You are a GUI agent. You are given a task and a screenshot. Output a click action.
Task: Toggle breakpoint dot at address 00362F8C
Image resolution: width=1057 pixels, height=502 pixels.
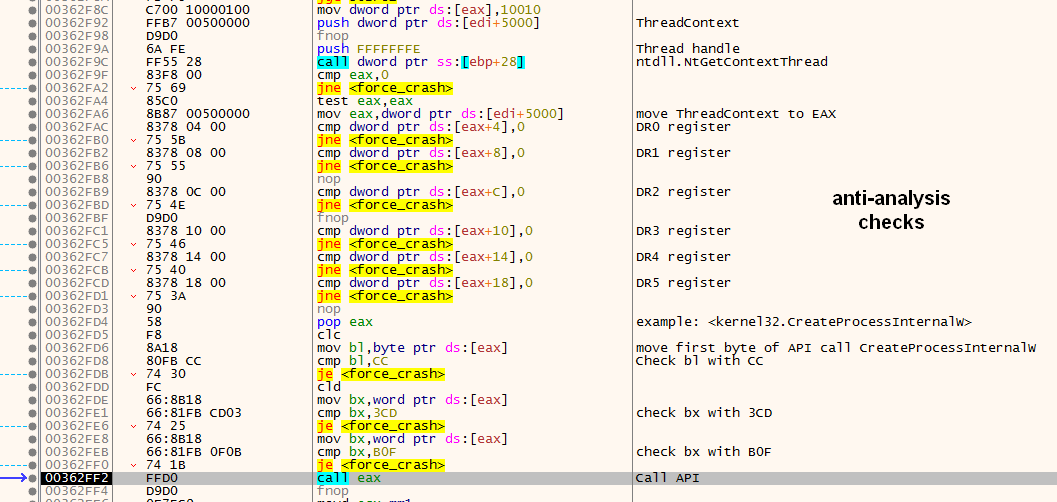tap(32, 10)
